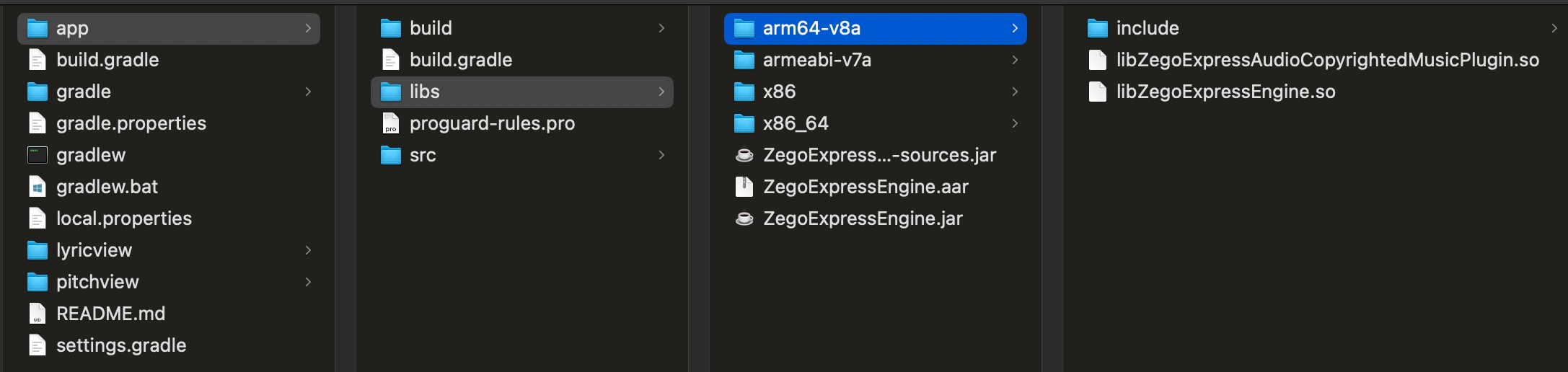Select the build folder inside app

(x=522, y=28)
